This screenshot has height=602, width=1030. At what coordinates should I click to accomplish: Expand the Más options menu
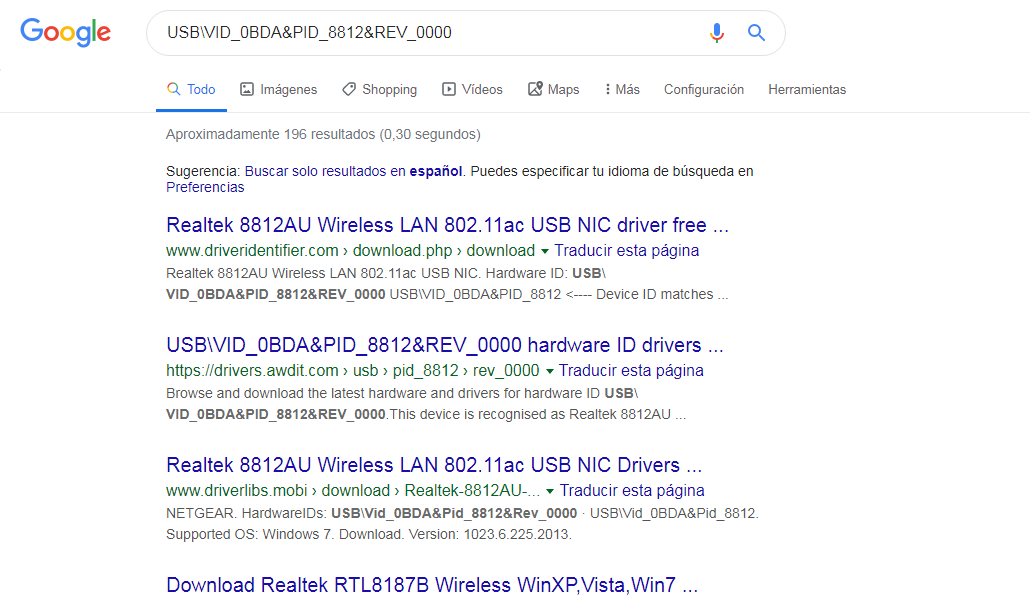622,89
